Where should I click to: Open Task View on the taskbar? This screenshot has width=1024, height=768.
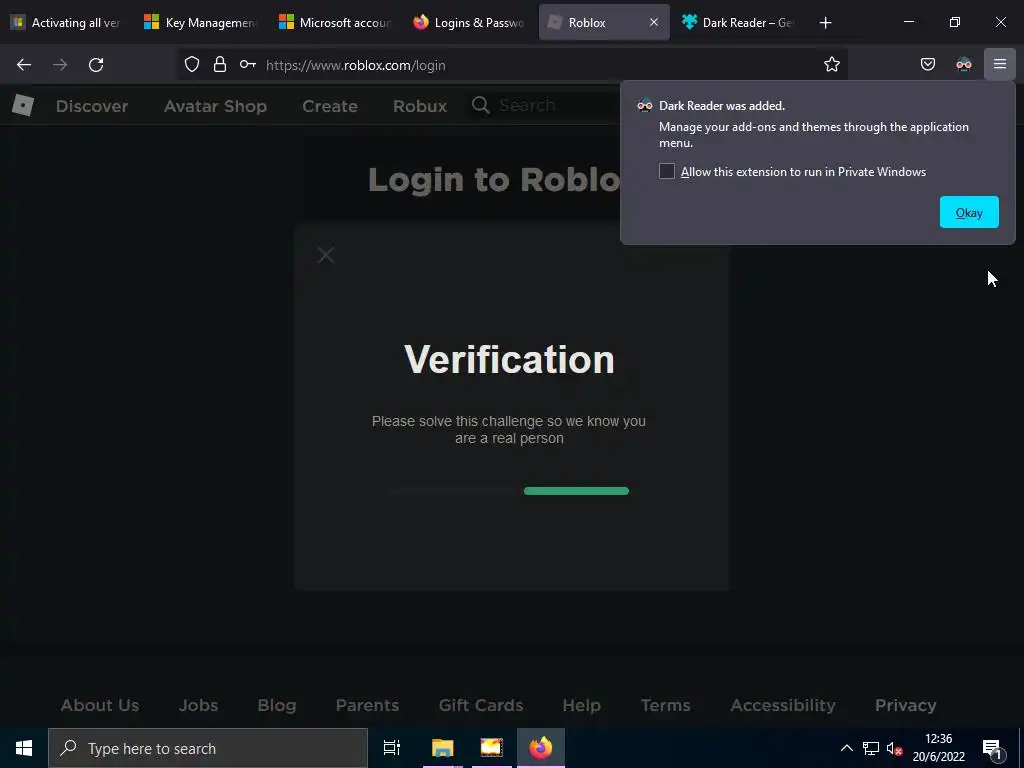392,748
